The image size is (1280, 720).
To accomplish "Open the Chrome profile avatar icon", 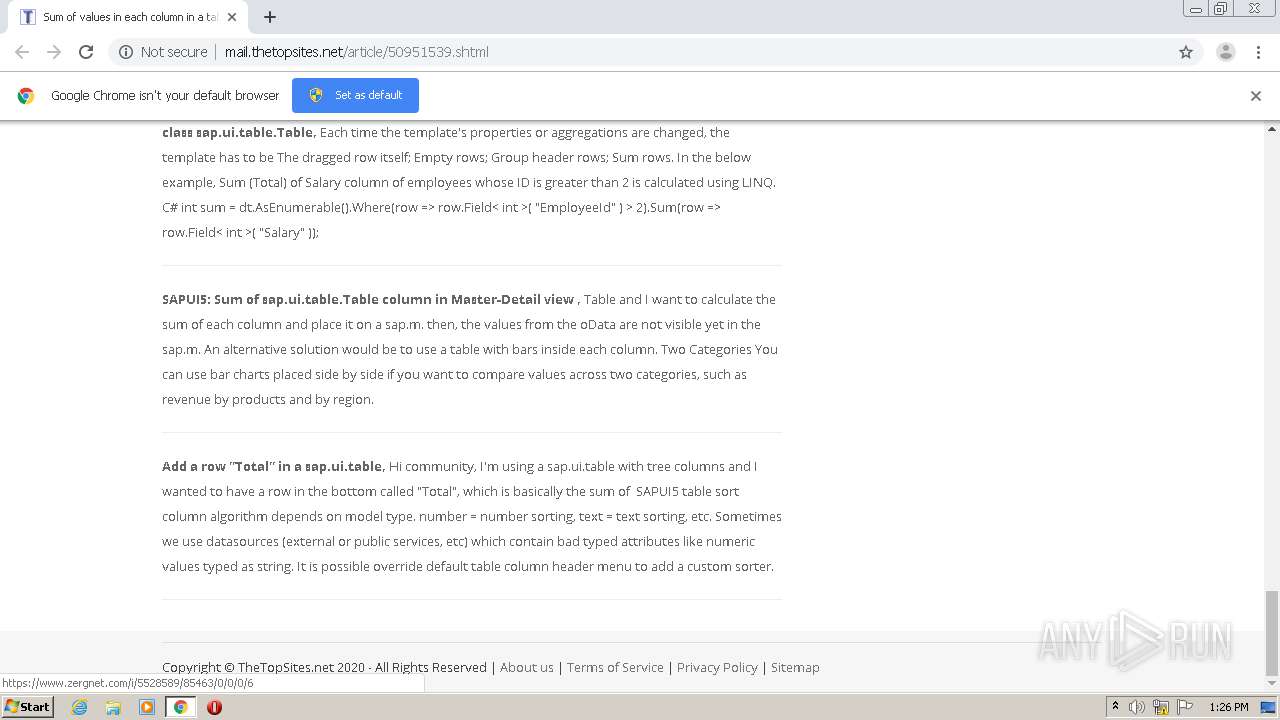I will [x=1226, y=52].
